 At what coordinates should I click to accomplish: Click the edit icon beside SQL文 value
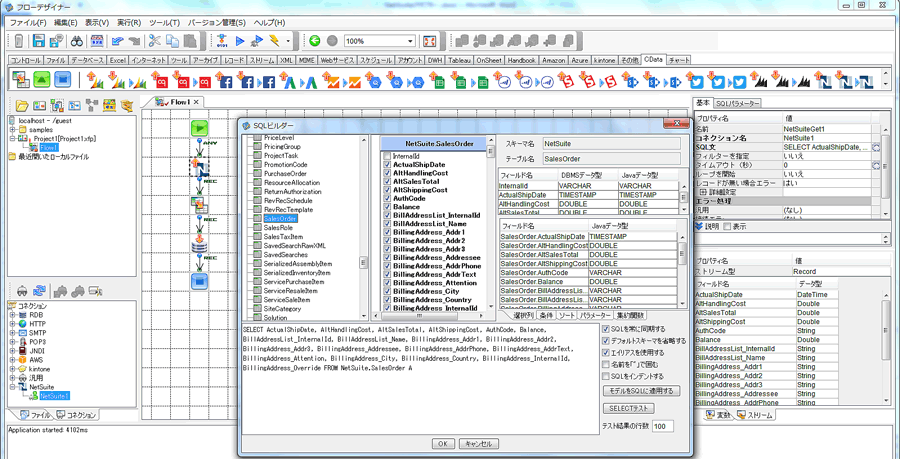click(876, 147)
